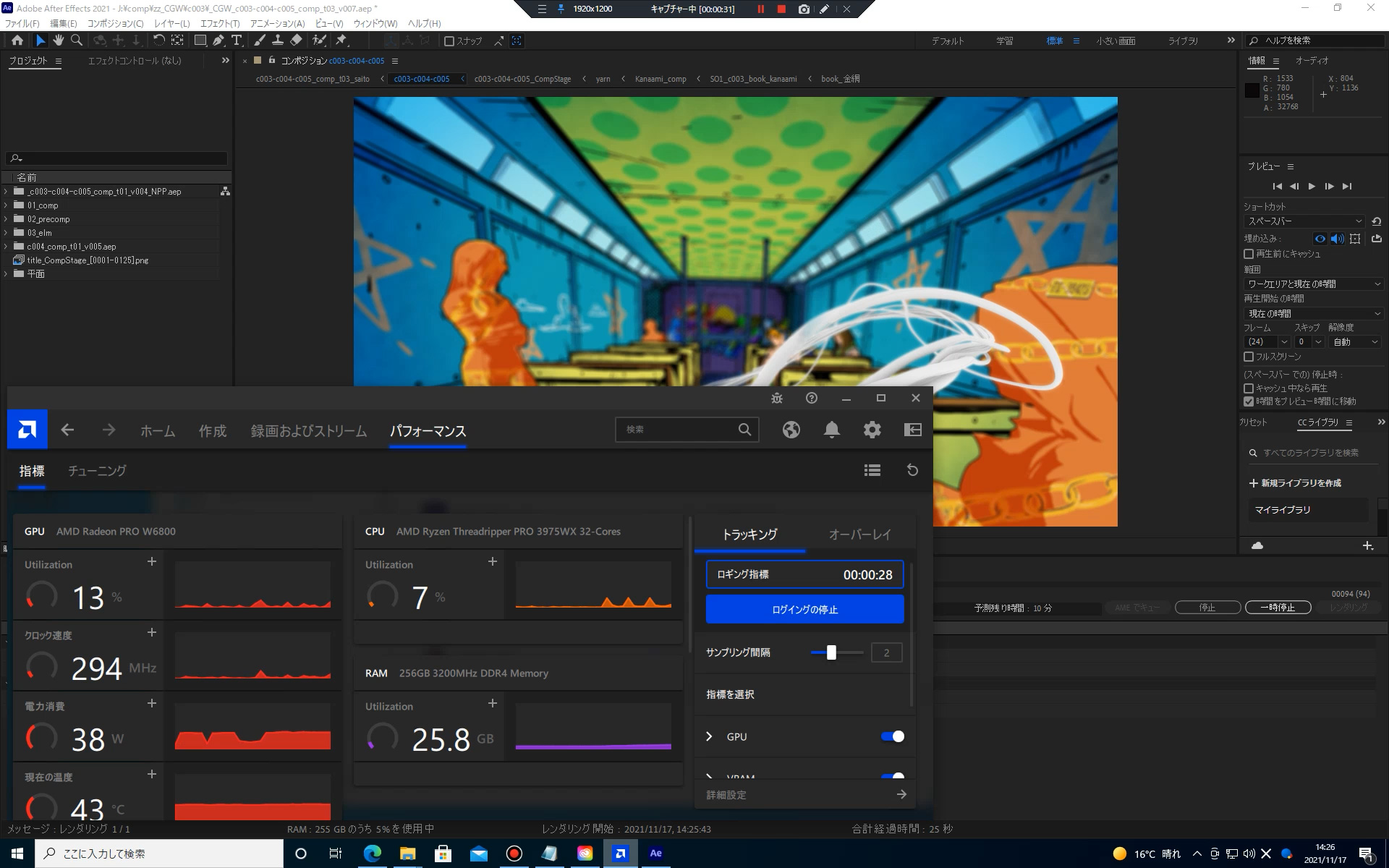
Task: Toggle GPU tracking switch off
Action: (892, 736)
